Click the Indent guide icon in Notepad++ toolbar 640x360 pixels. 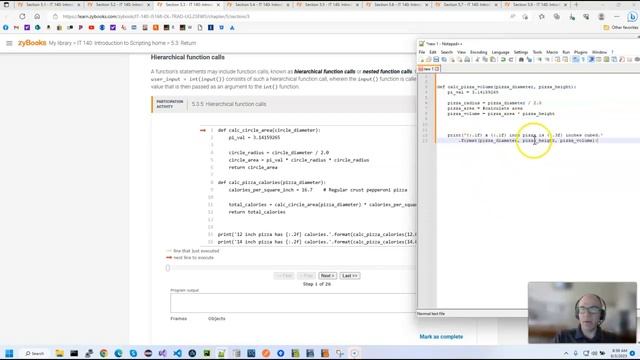591,60
